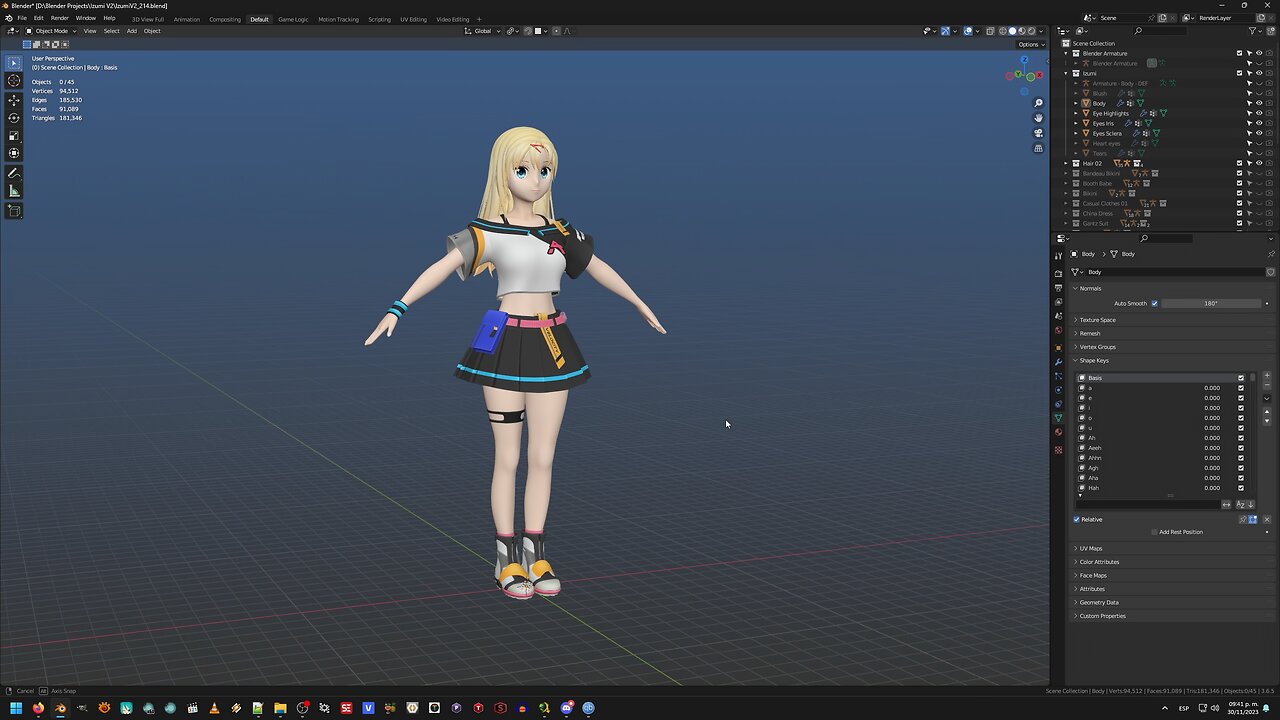Collapse the Shape Keys panel
Viewport: 1280px width, 720px height.
pos(1093,360)
